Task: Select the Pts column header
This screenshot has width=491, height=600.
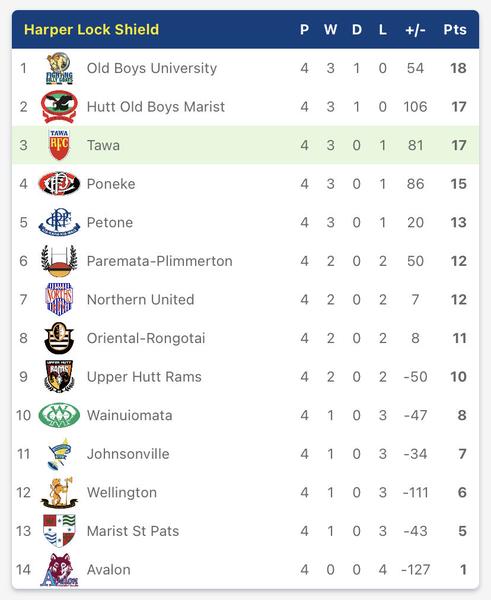Action: point(455,29)
